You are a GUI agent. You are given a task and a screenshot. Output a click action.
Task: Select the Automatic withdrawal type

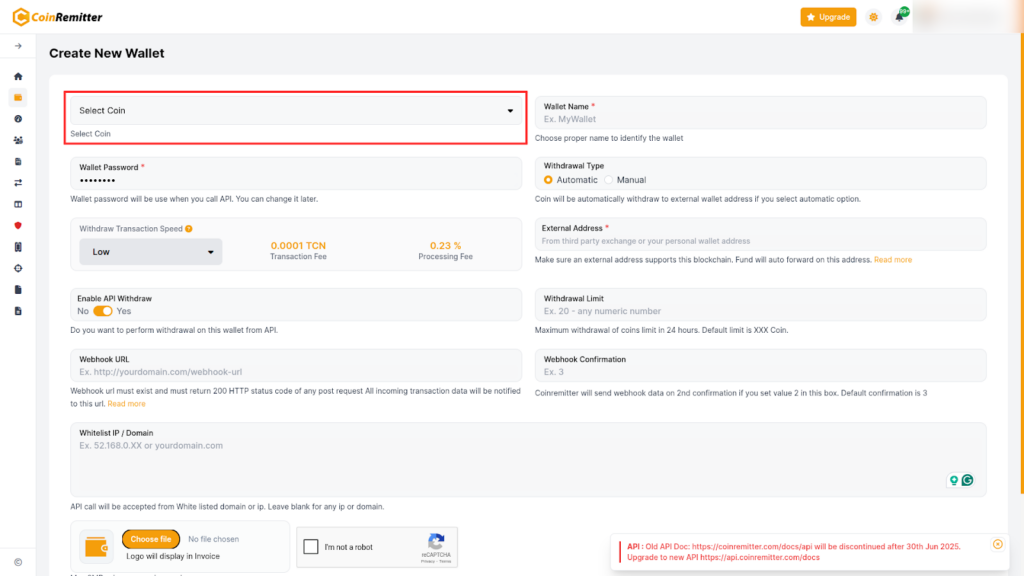(548, 180)
